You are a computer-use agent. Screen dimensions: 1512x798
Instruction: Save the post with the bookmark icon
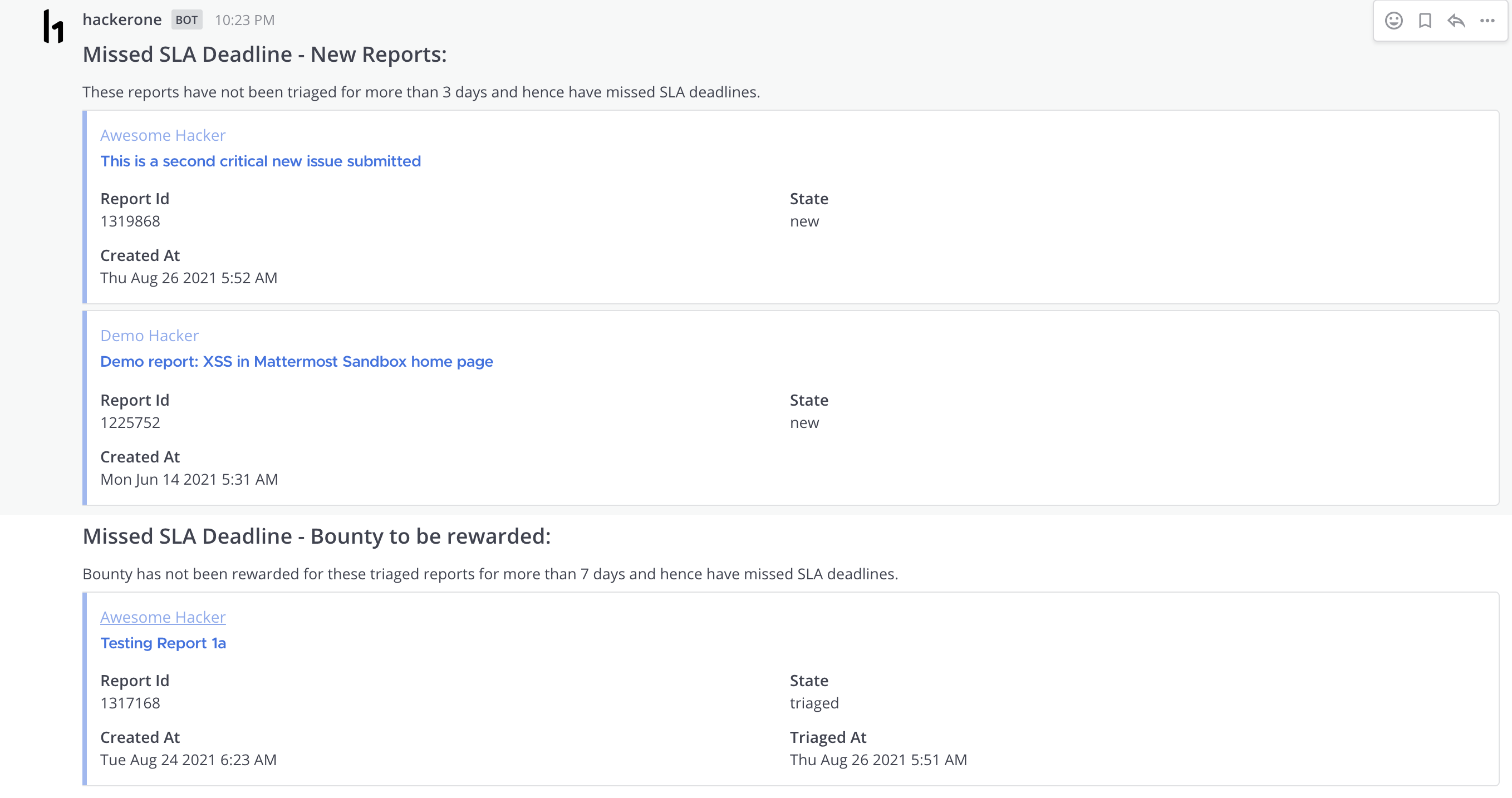1425,21
